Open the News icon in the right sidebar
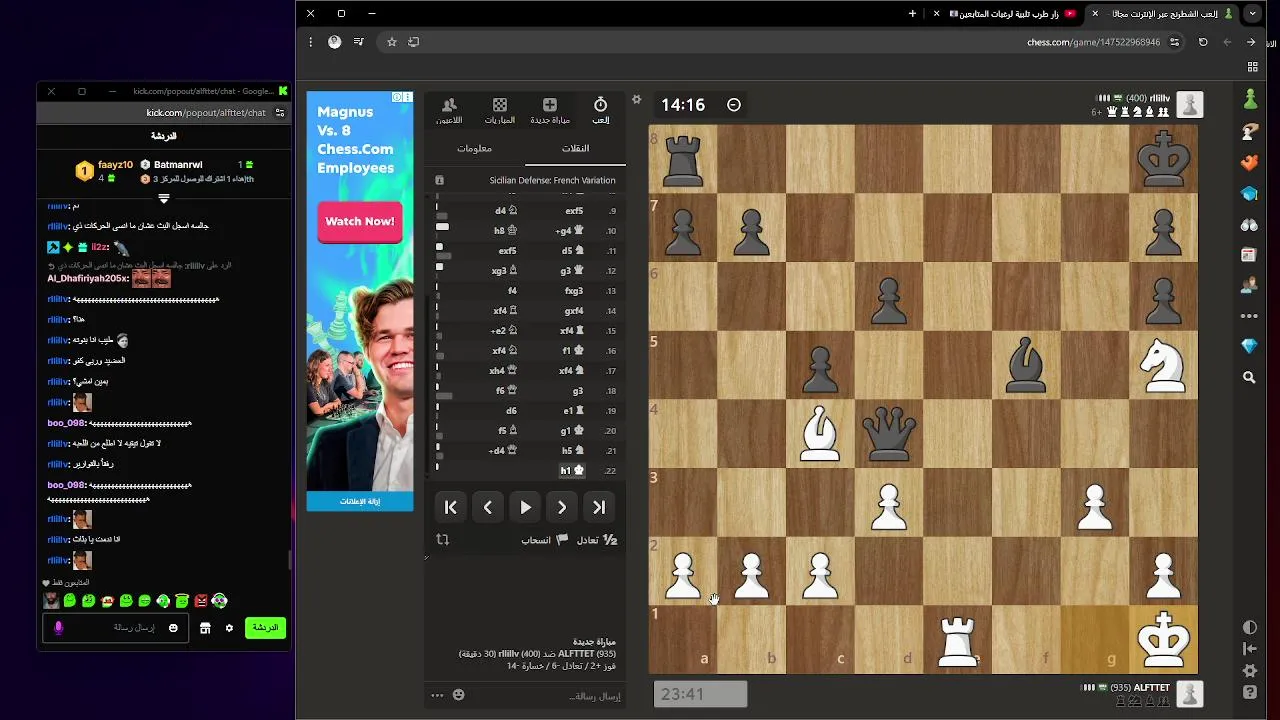This screenshot has height=720, width=1280. (1250, 255)
